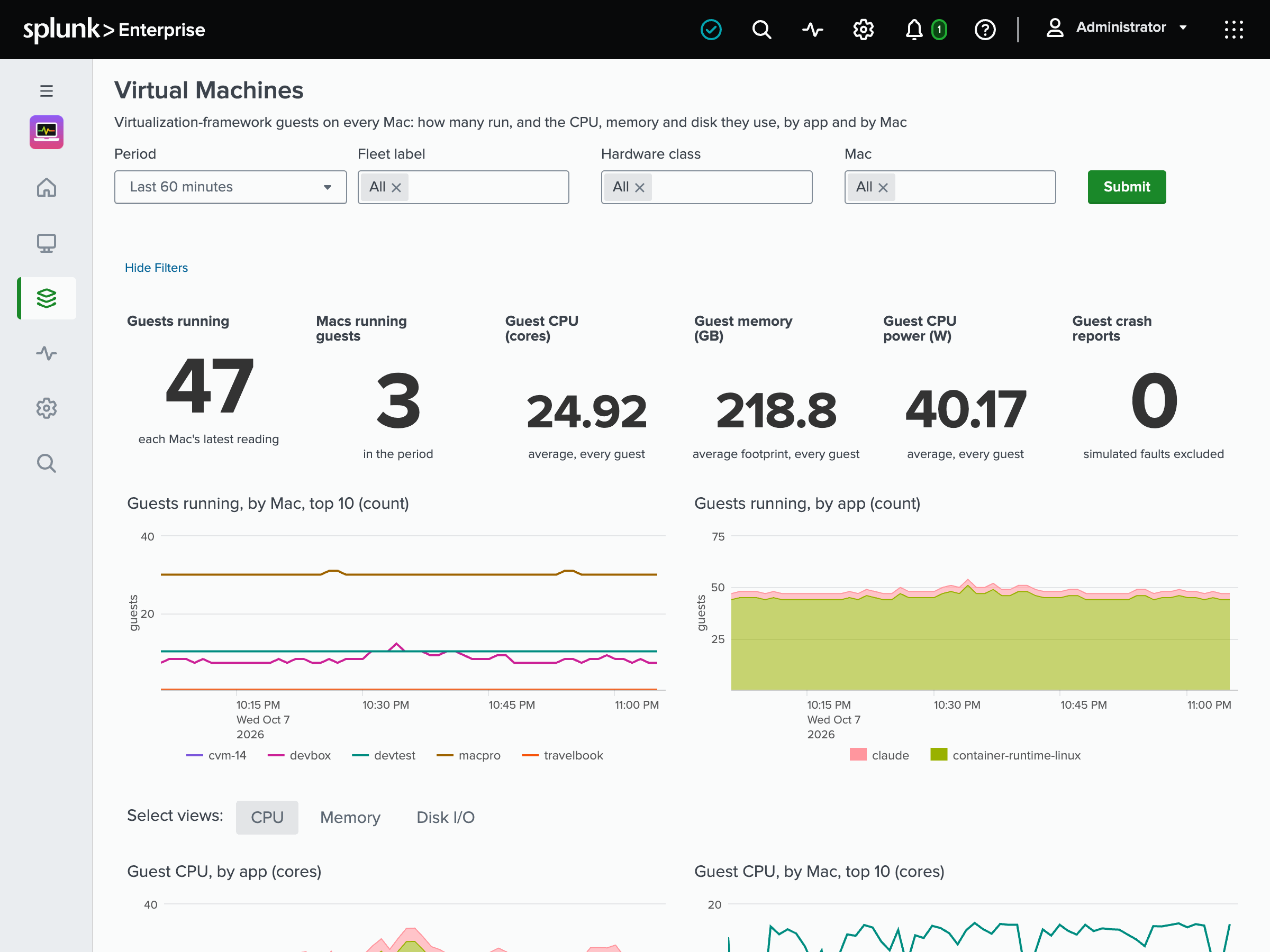This screenshot has height=952, width=1270.
Task: Click inside the Fleet label input field
Action: click(464, 187)
